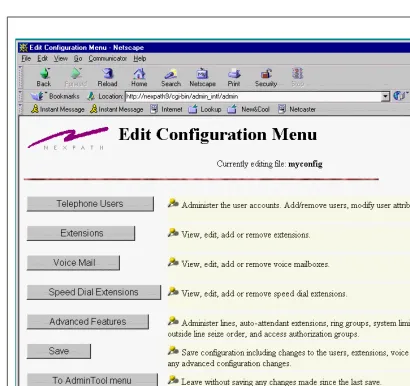Open Netcaster toolbar shortcut
The width and height of the screenshot is (410, 386).
click(297, 109)
